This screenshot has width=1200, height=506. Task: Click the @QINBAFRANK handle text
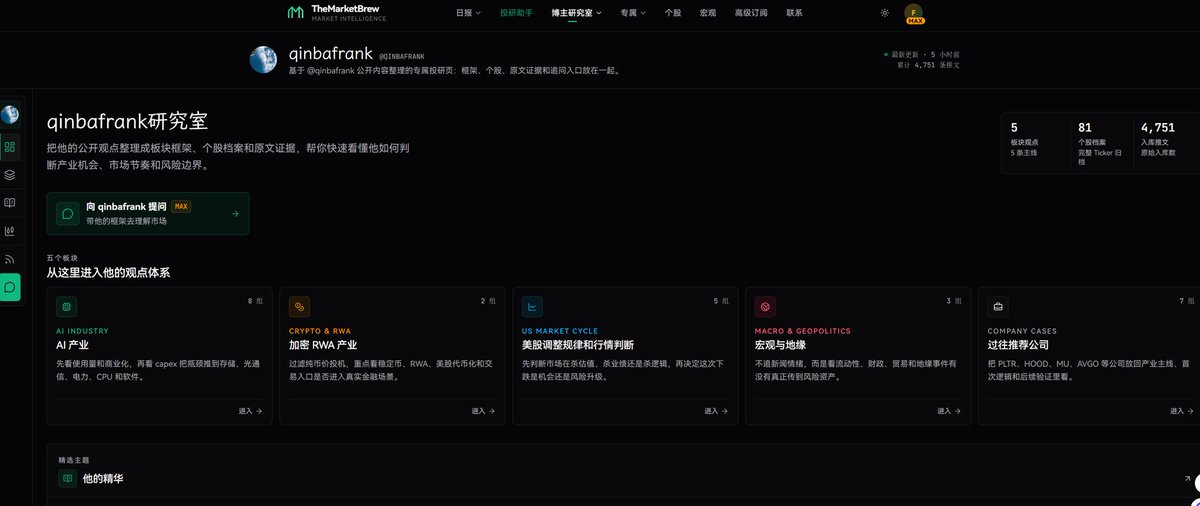[x=402, y=56]
